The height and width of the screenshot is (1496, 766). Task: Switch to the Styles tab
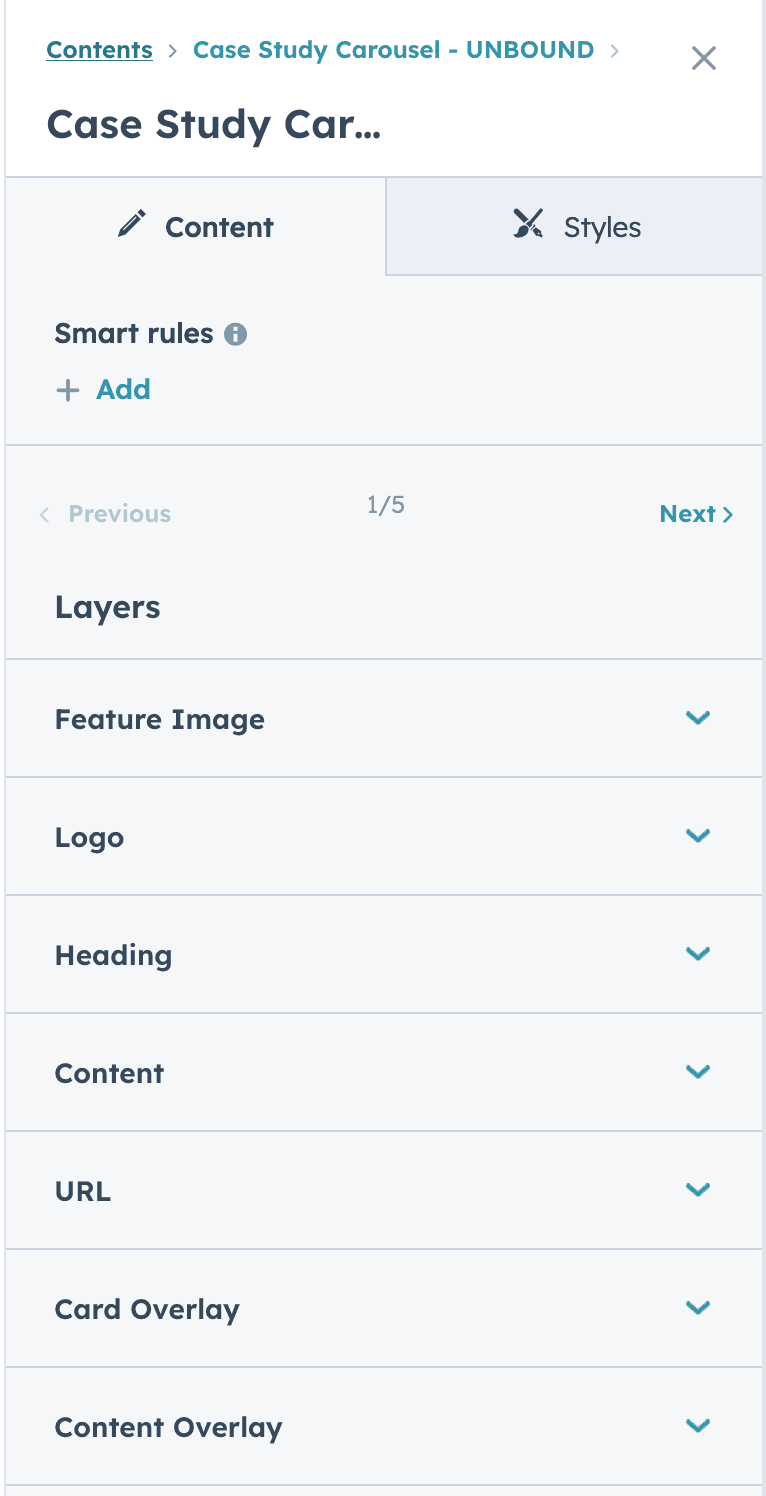[601, 226]
